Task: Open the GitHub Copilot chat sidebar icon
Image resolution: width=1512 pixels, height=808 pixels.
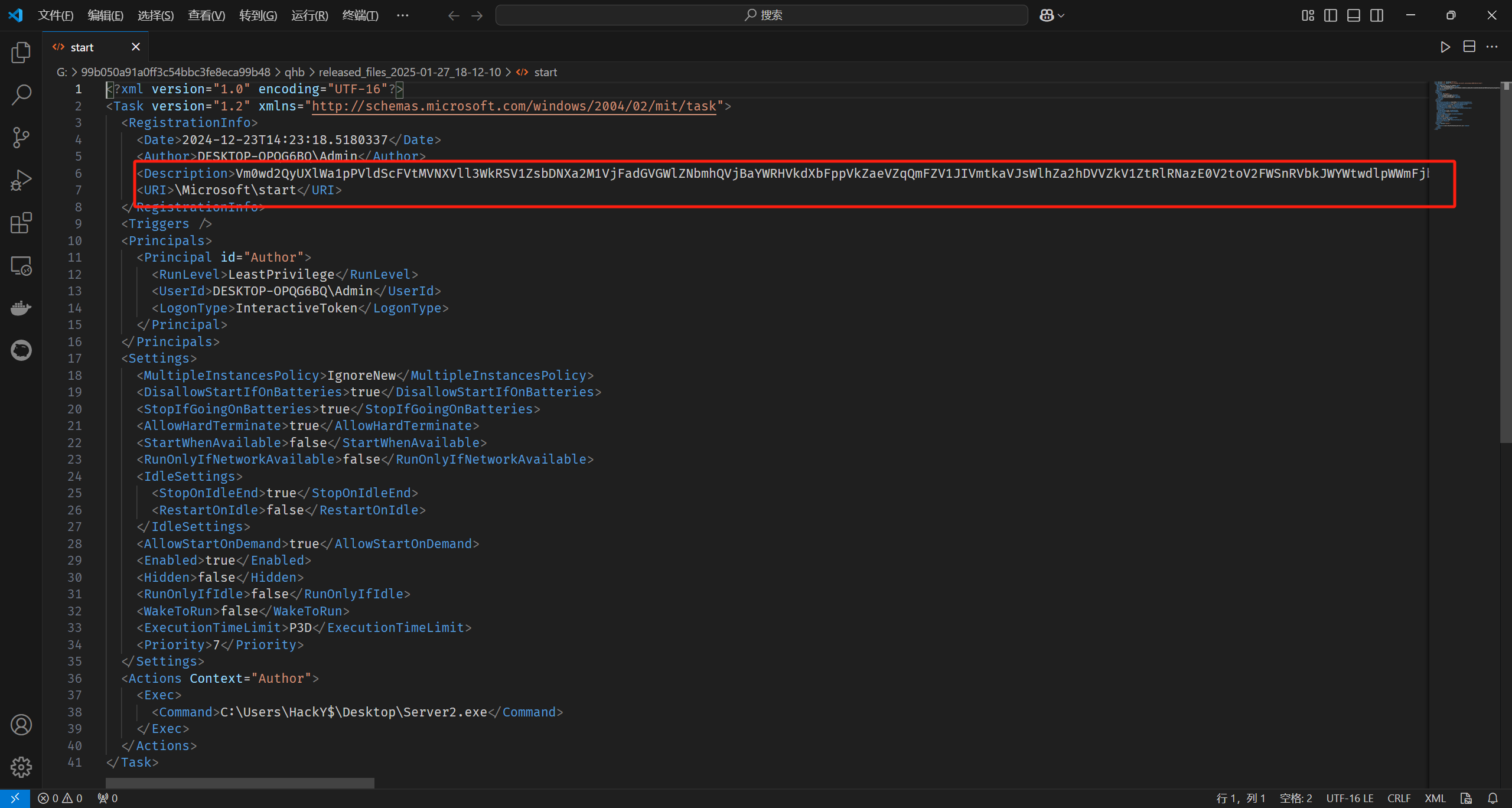Action: [x=21, y=350]
